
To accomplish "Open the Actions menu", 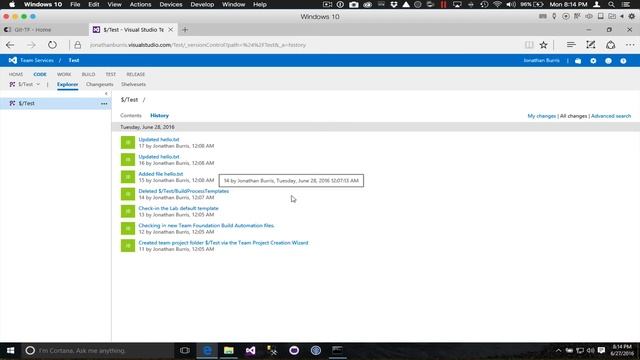I will pyautogui.click(x=140, y=4).
